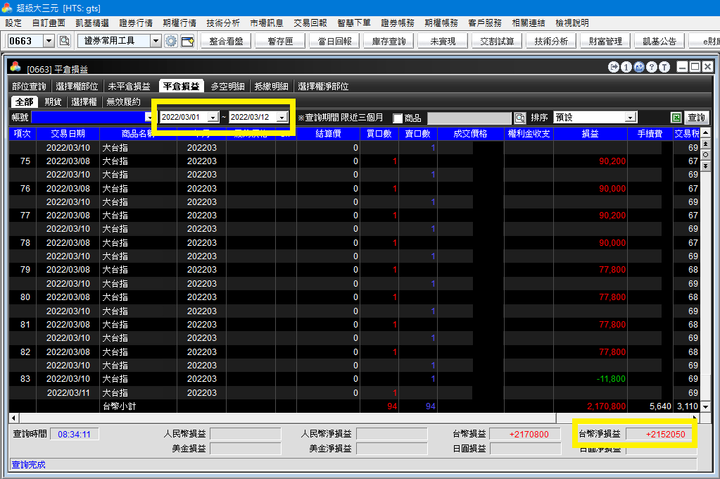Click the toolbar settings gear icon
This screenshot has height=479, width=720.
pyautogui.click(x=171, y=41)
